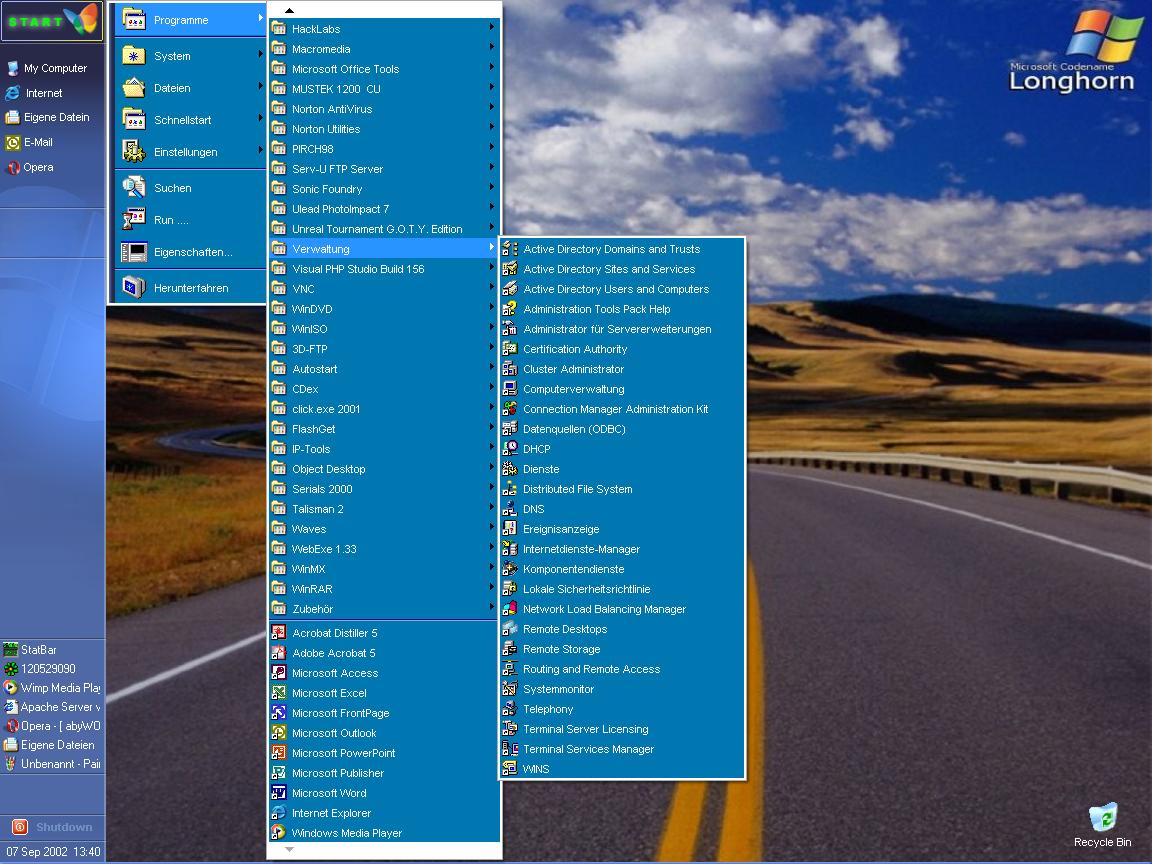The width and height of the screenshot is (1152, 864).
Task: Click the Adobe Acrobat 5 icon
Action: (x=279, y=653)
